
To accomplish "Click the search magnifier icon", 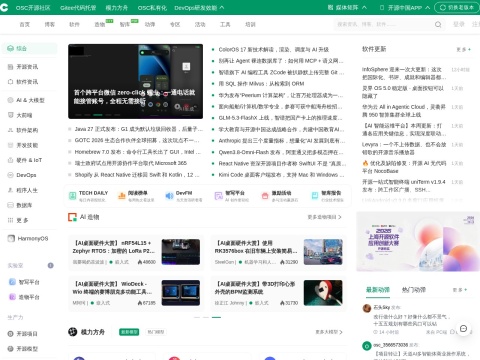I will coord(438,24).
